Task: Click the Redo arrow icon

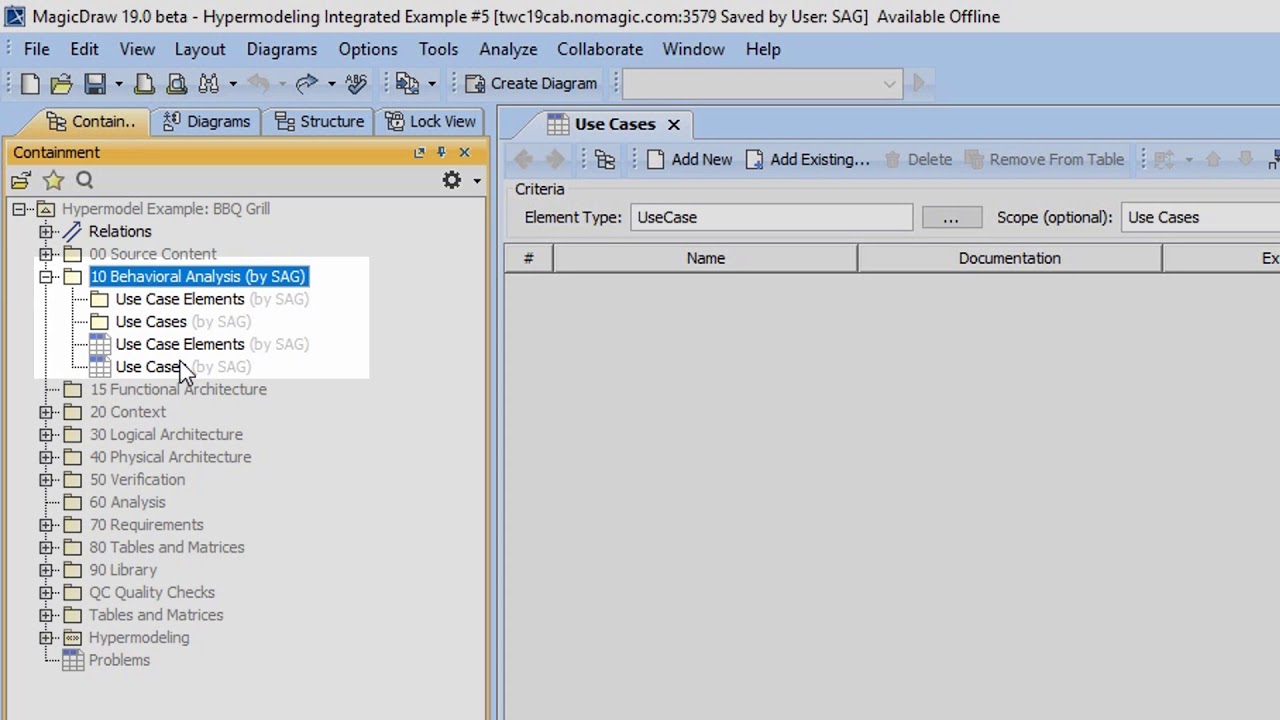Action: point(306,84)
